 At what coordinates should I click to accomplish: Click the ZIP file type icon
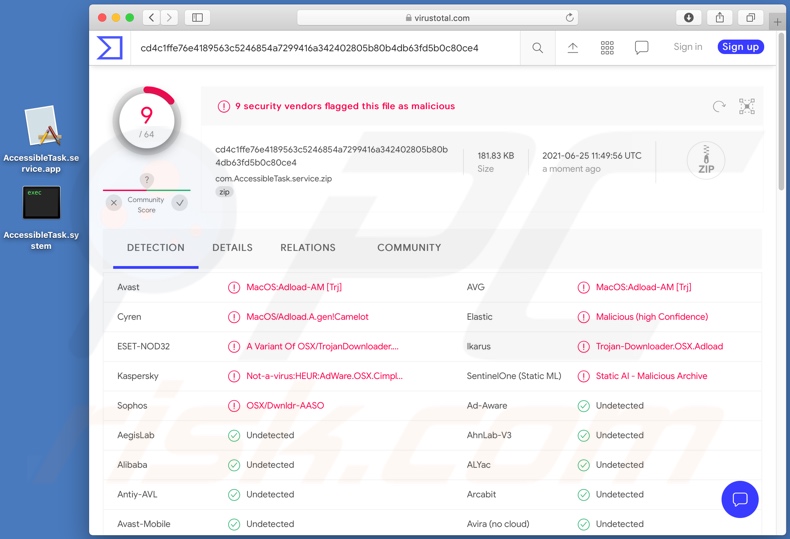click(x=706, y=161)
